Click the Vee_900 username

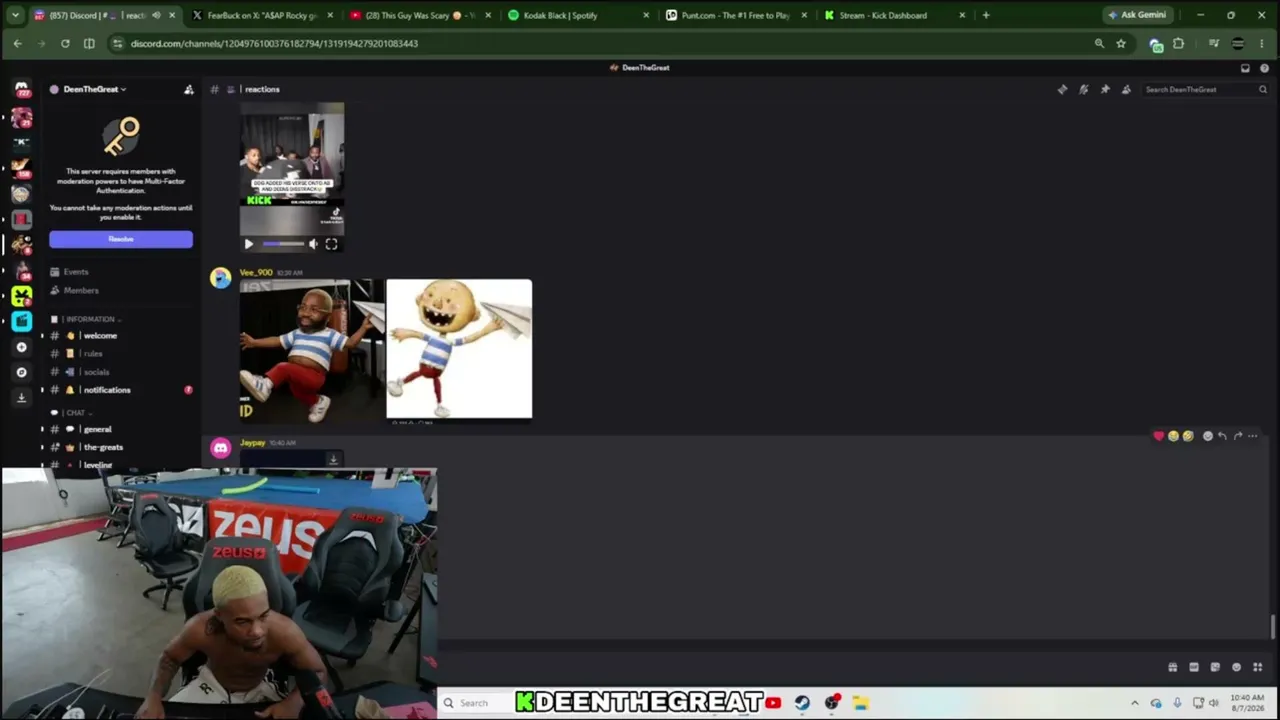coord(256,272)
